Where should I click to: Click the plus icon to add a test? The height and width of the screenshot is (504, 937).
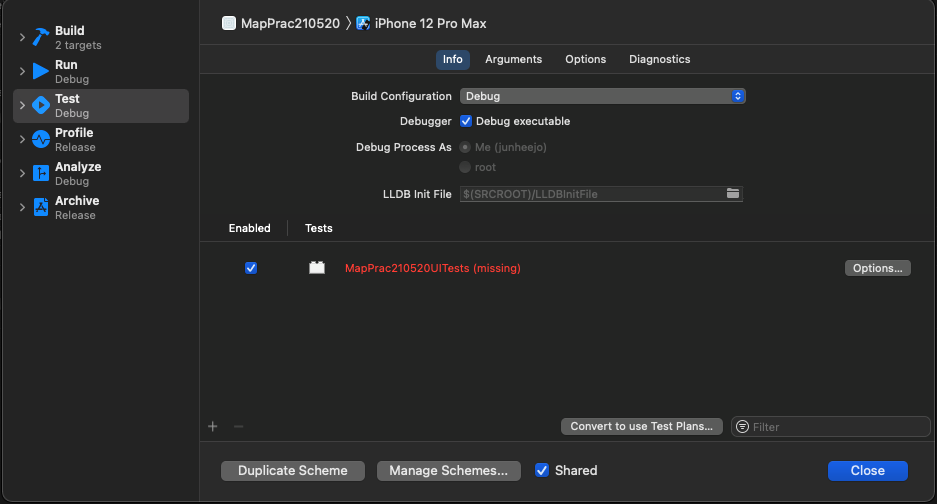[x=213, y=426]
